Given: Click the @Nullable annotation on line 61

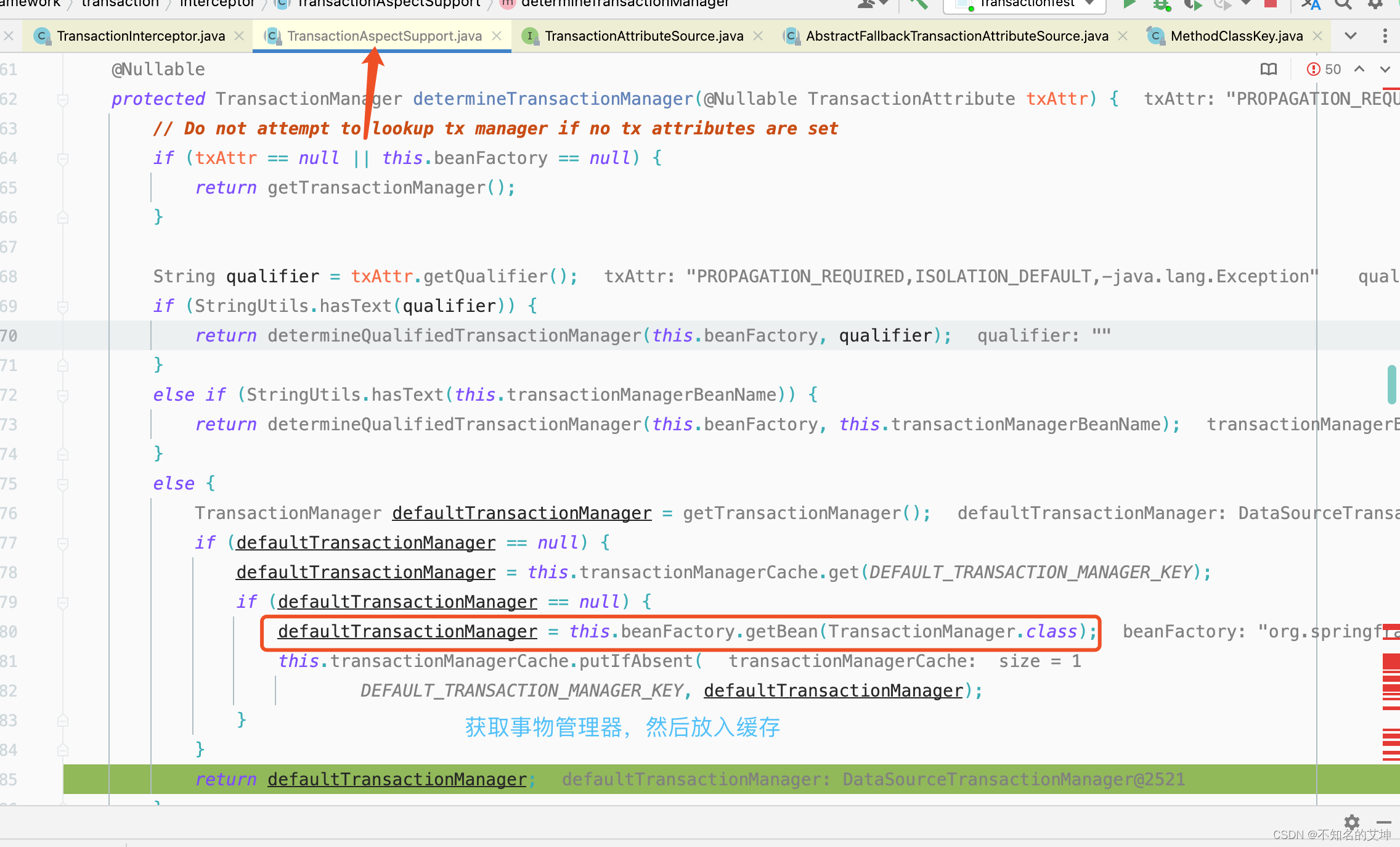Looking at the screenshot, I should (x=158, y=69).
